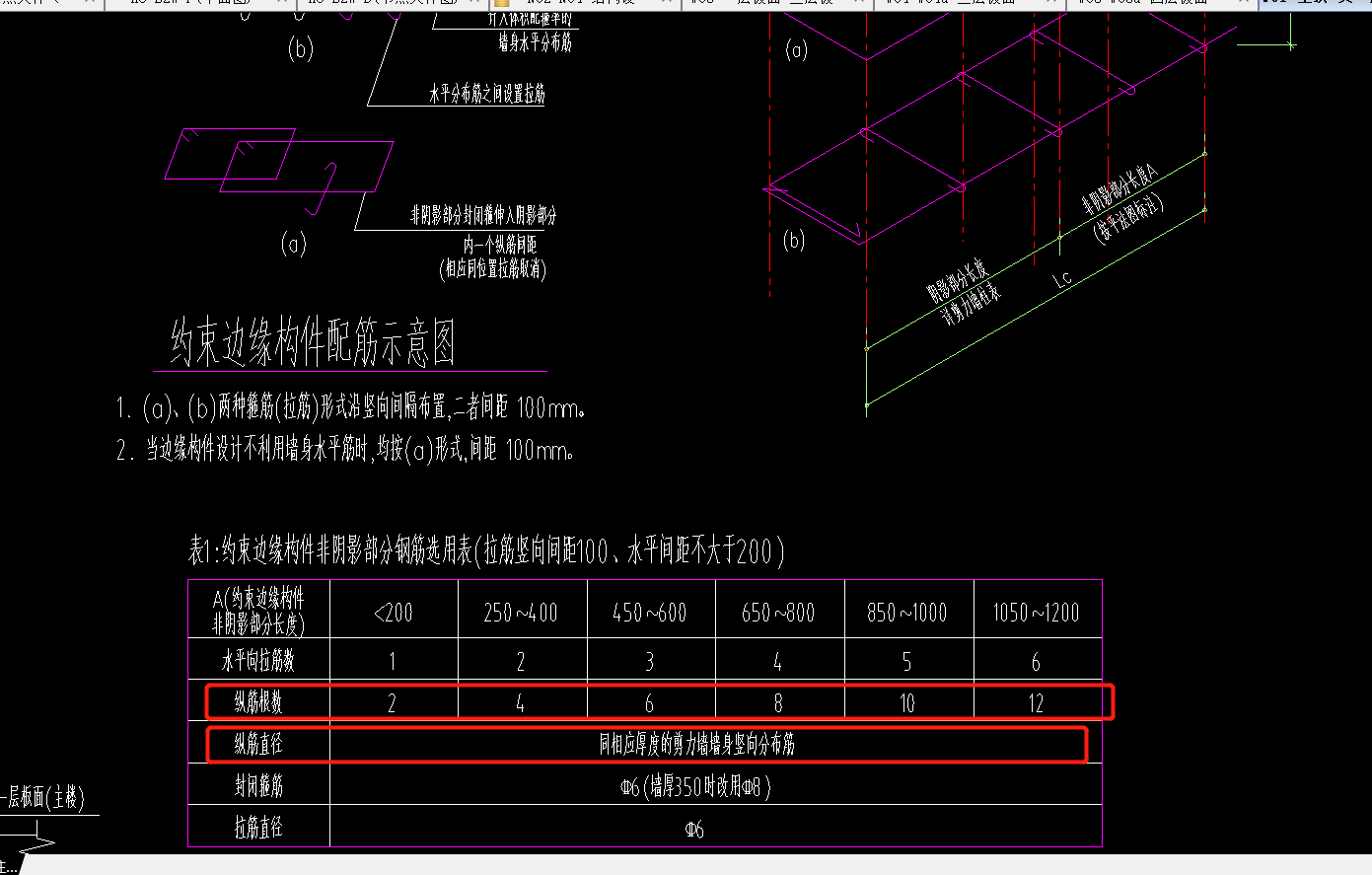This screenshot has width=1372, height=875.
Task: Select the 纵筋根数 row label
Action: 258,702
